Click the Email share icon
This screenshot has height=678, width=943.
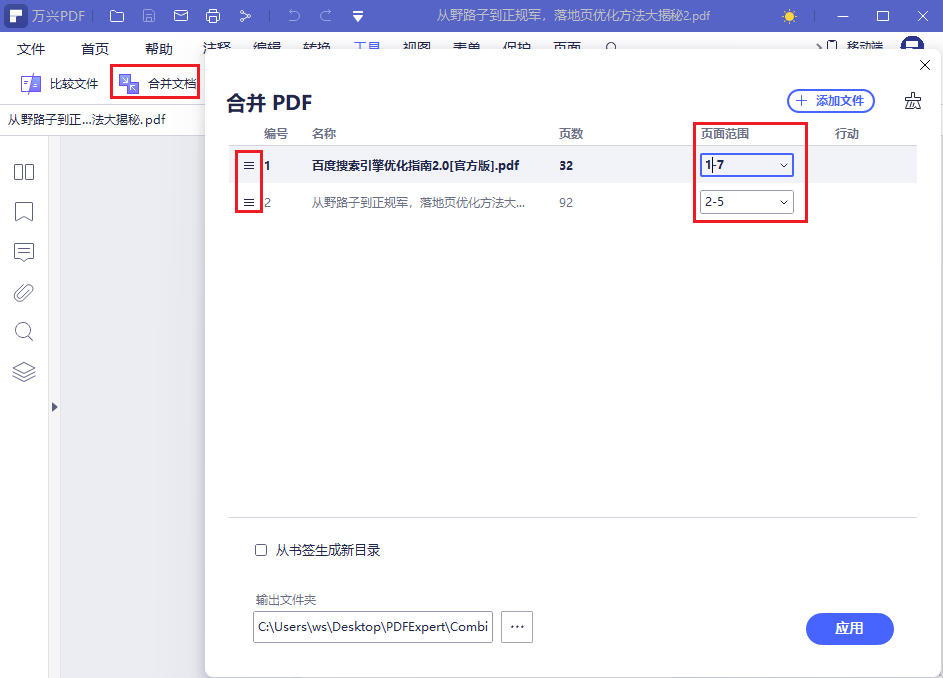pos(182,15)
